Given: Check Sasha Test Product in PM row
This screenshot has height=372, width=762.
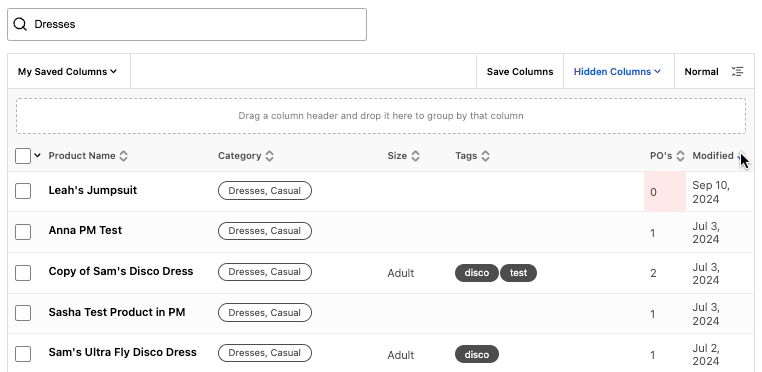Looking at the screenshot, I should coord(23,314).
